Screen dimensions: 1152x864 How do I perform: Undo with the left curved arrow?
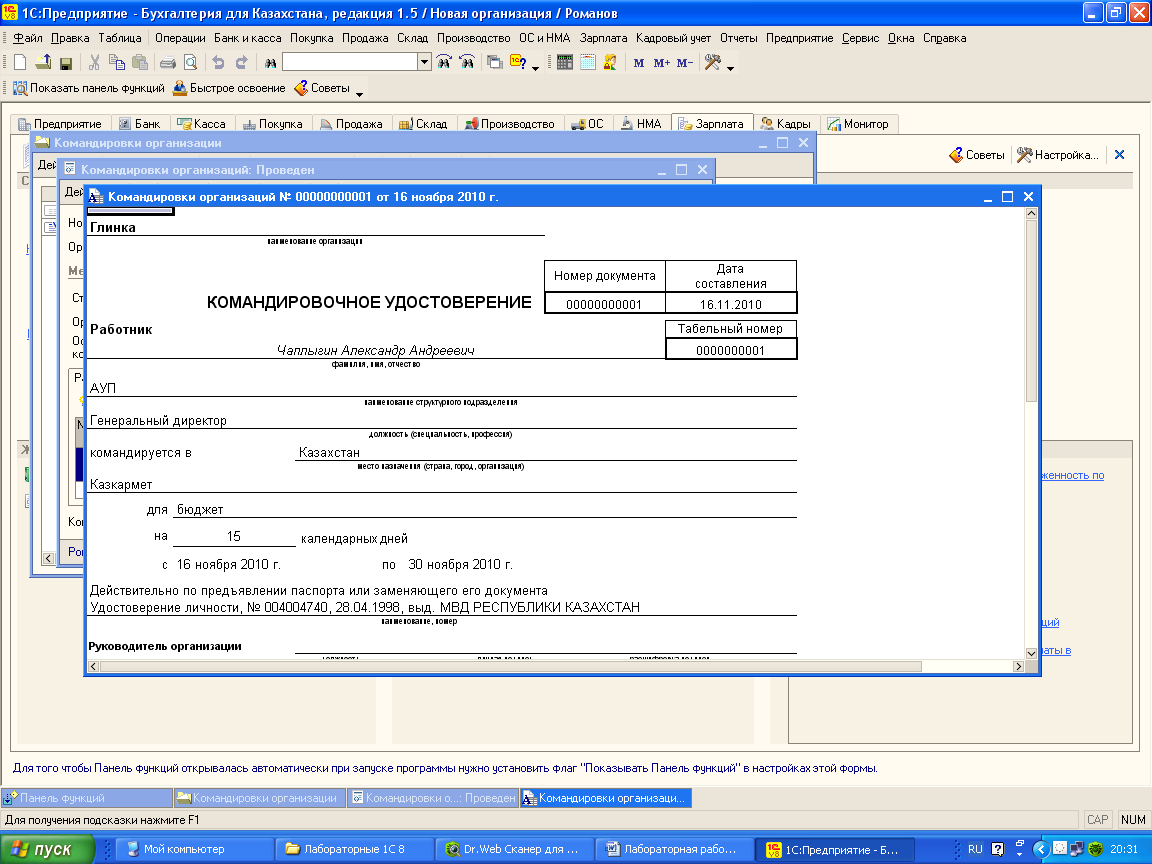point(218,63)
